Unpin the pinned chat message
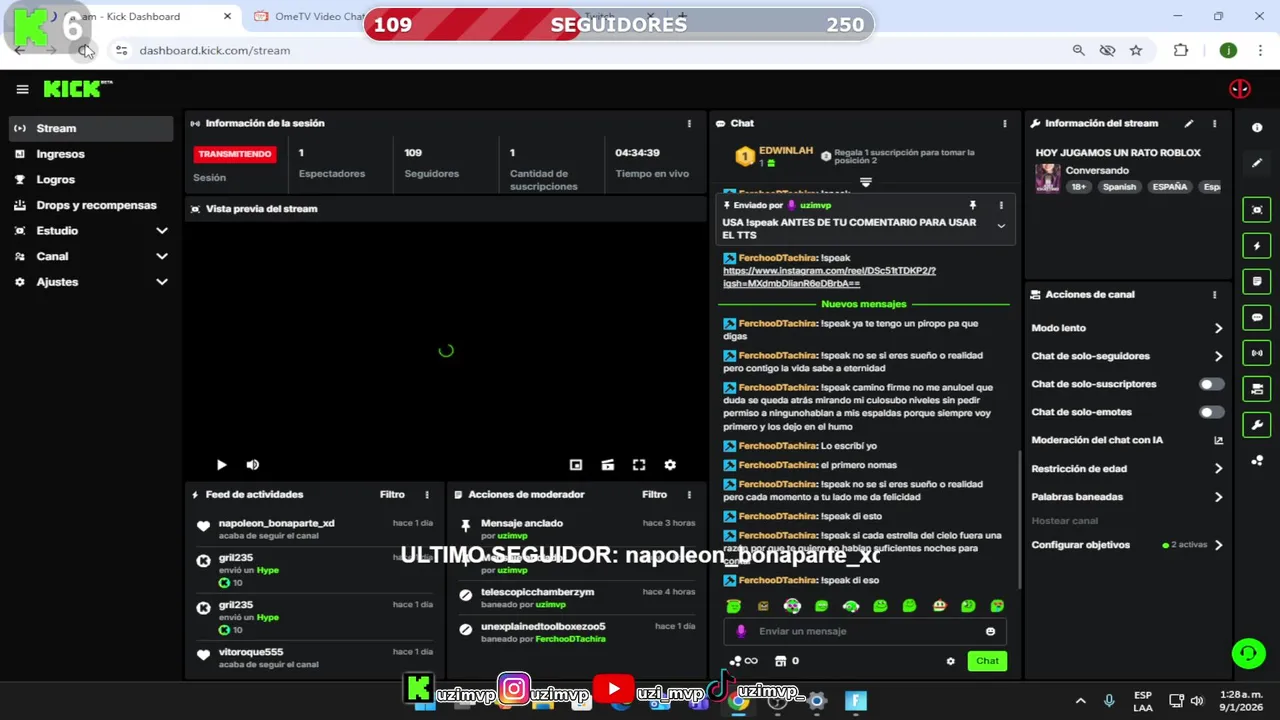The height and width of the screenshot is (720, 1280). (973, 205)
